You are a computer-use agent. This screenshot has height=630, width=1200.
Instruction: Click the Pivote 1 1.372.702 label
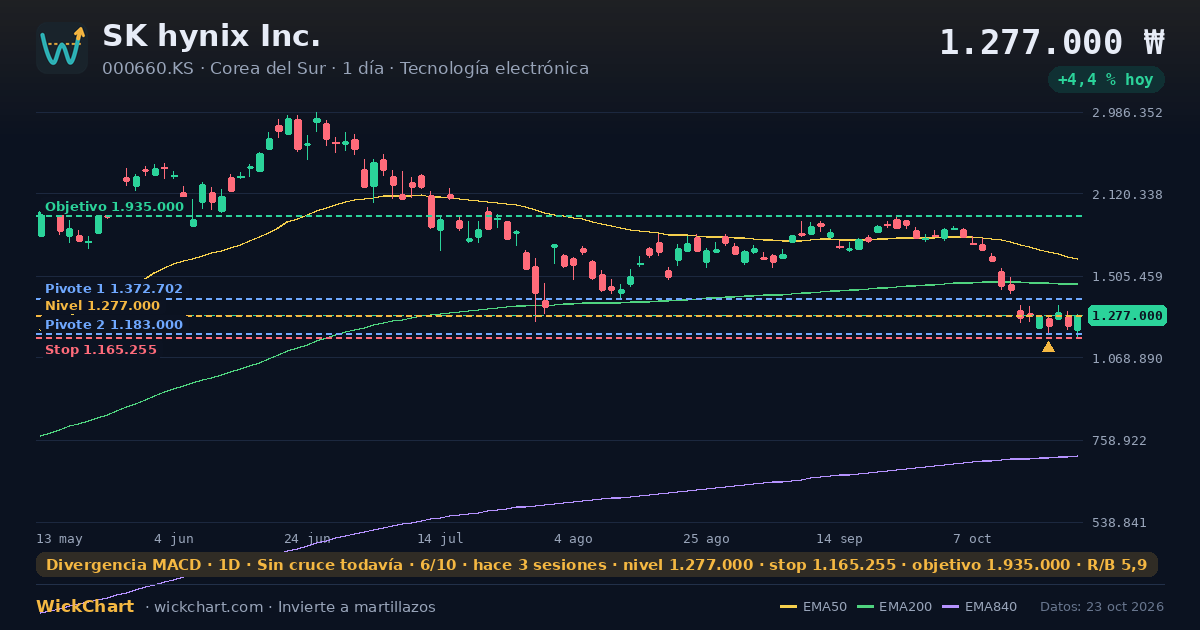pyautogui.click(x=114, y=289)
